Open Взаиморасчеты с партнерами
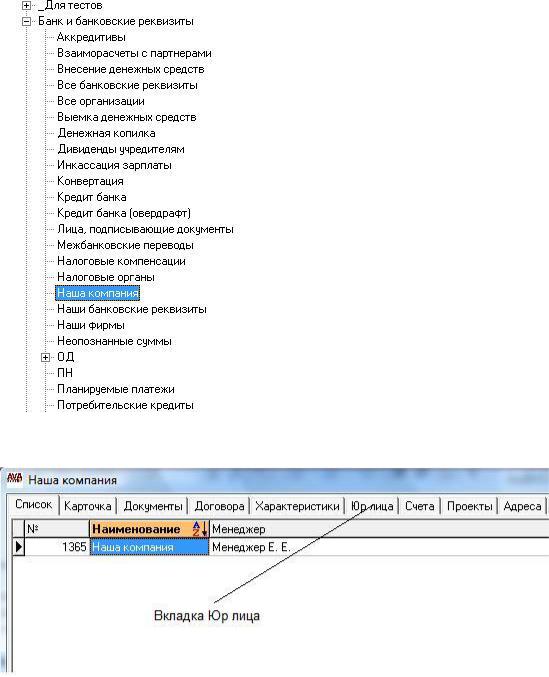Image resolution: width=549 pixels, height=677 pixels. (x=134, y=54)
